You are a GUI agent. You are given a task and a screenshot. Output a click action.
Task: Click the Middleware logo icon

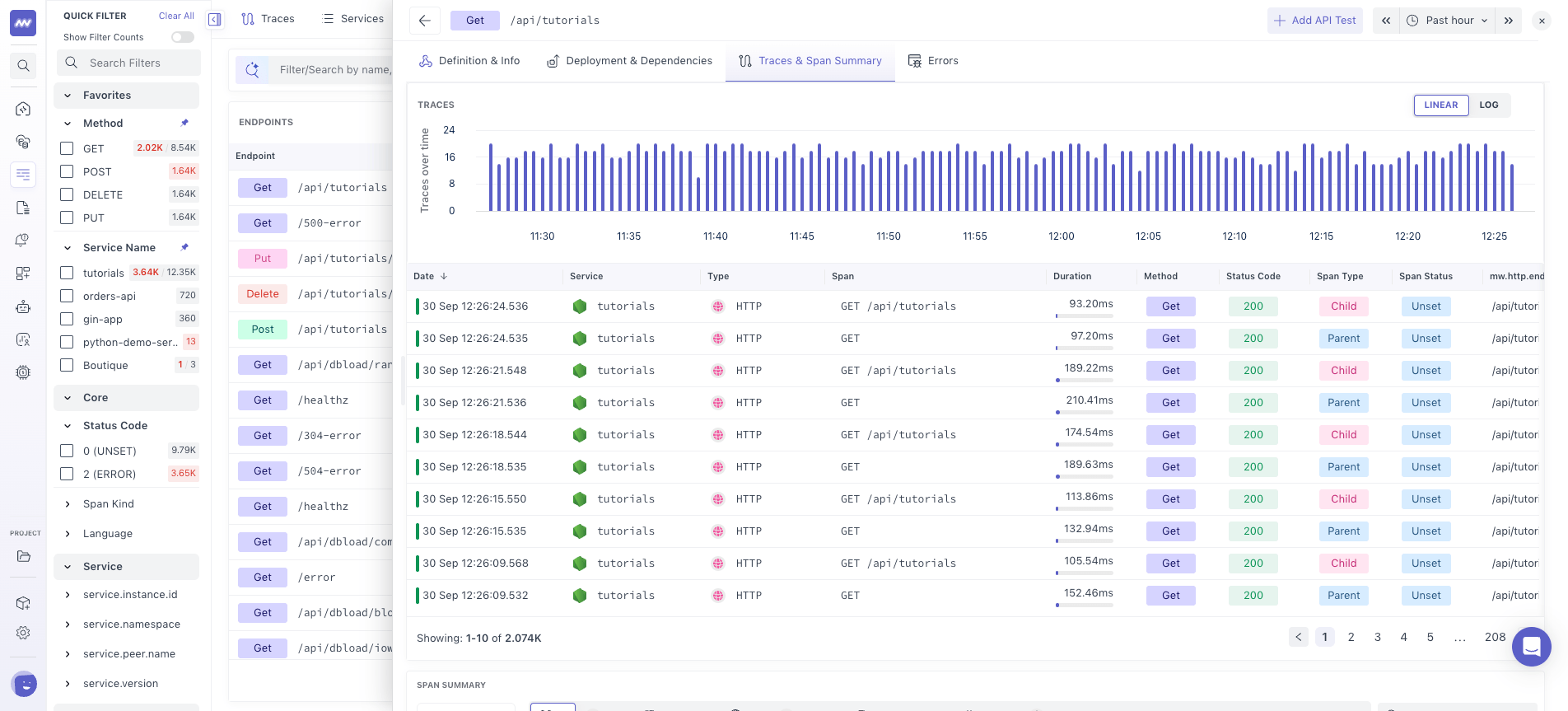click(x=23, y=22)
